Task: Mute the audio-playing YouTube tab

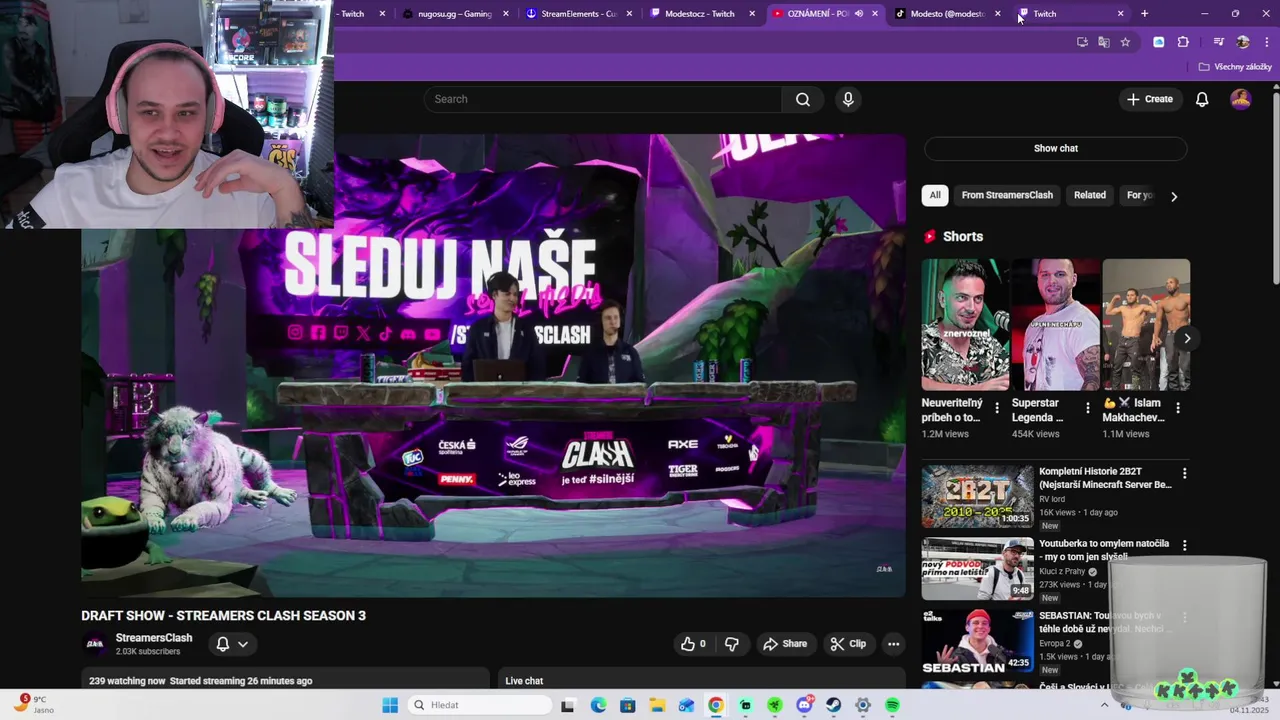Action: point(859,14)
